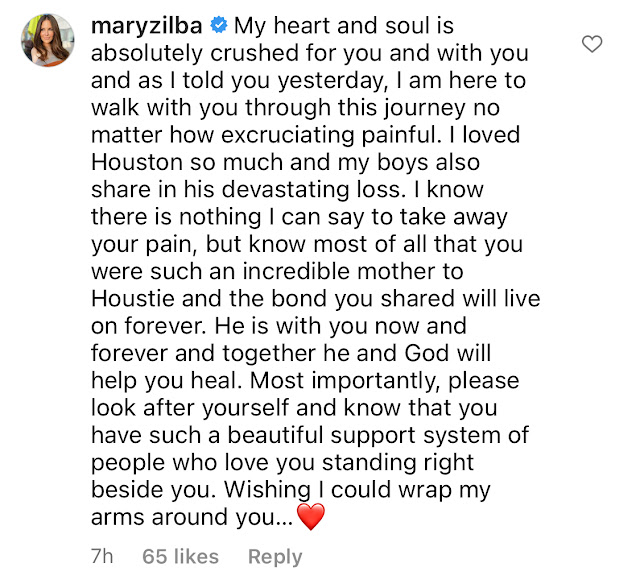The width and height of the screenshot is (640, 588).
Task: Reply to maryzilba's comment
Action: 275,557
